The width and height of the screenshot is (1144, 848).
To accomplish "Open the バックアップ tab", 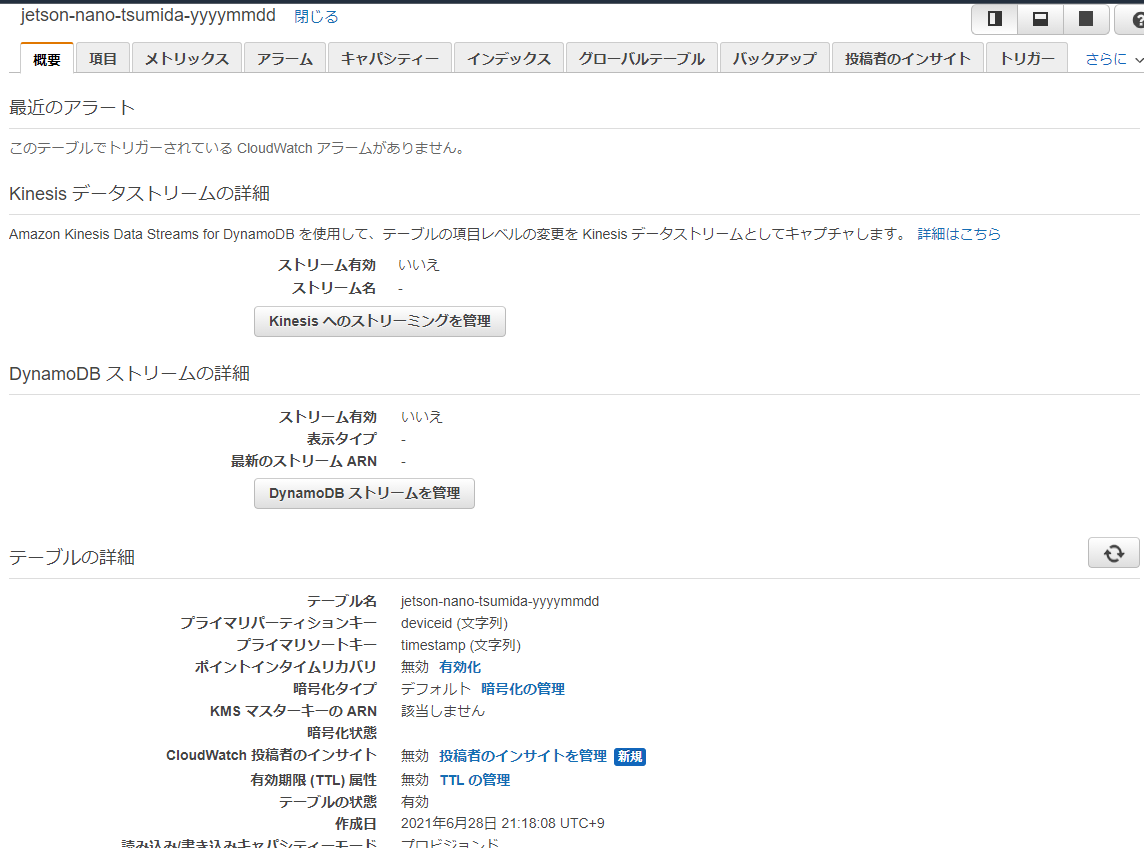I will 774,59.
